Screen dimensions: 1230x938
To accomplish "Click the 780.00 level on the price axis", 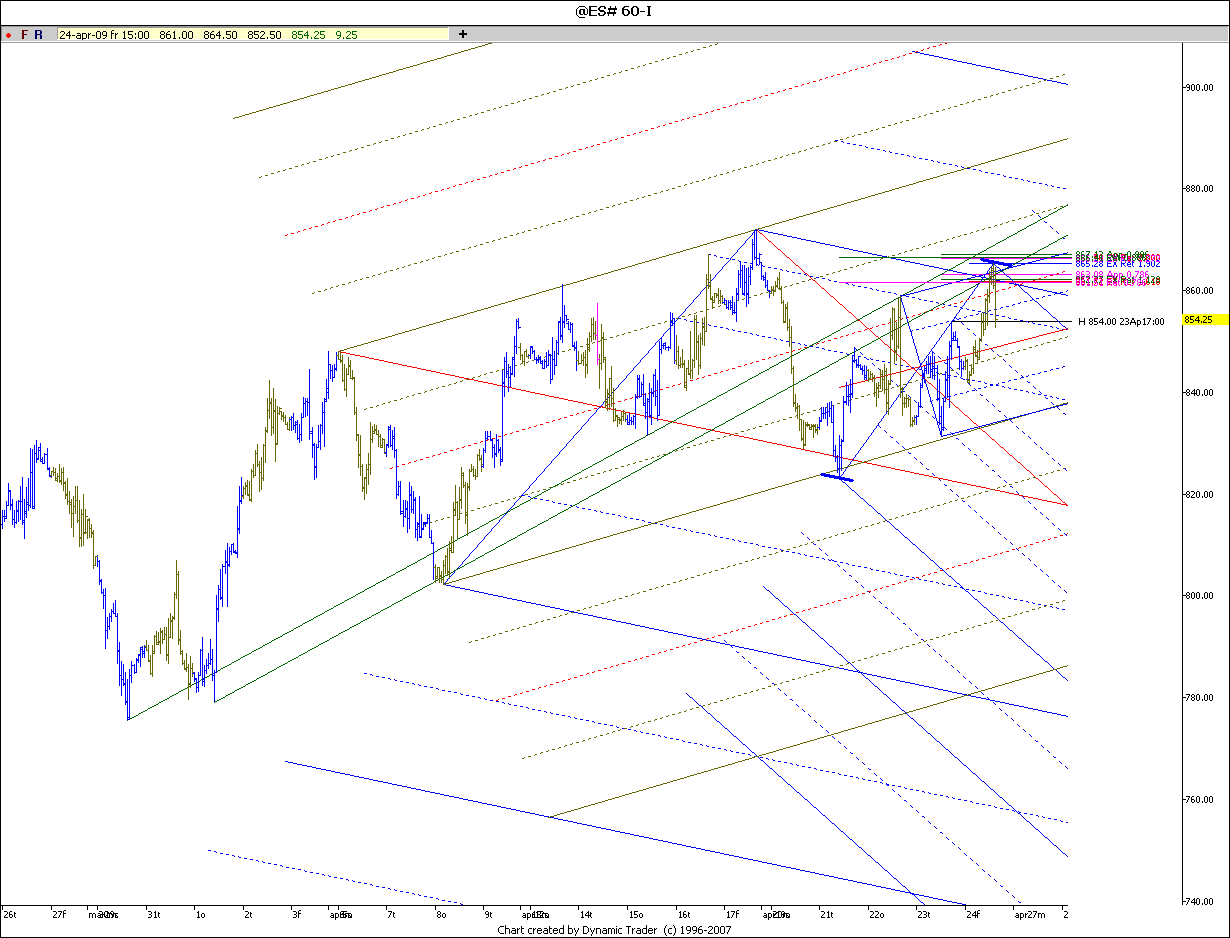I will (x=1199, y=698).
